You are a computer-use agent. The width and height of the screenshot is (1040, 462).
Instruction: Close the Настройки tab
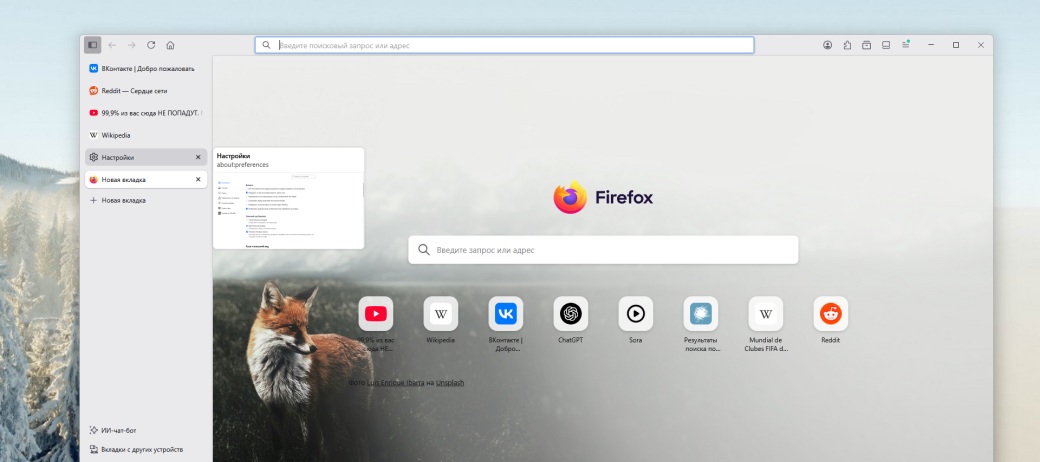(198, 157)
